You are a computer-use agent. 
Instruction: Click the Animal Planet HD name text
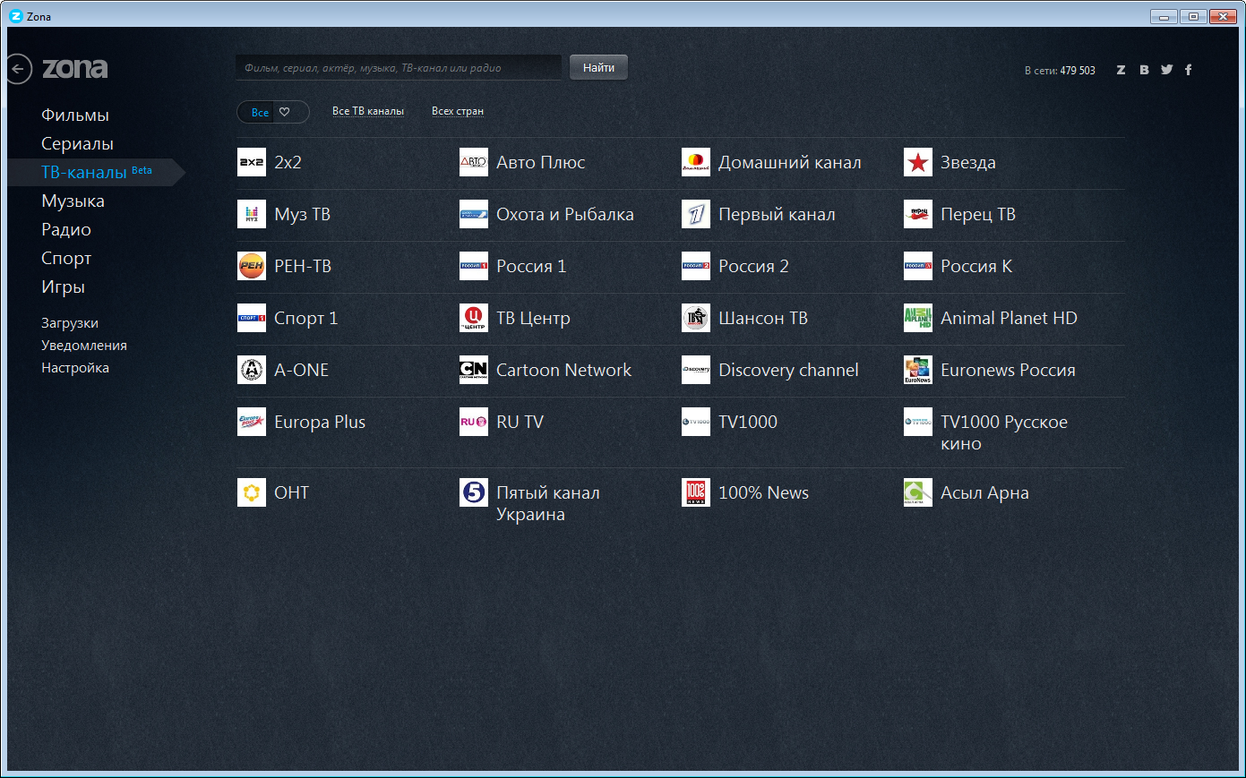click(1009, 318)
